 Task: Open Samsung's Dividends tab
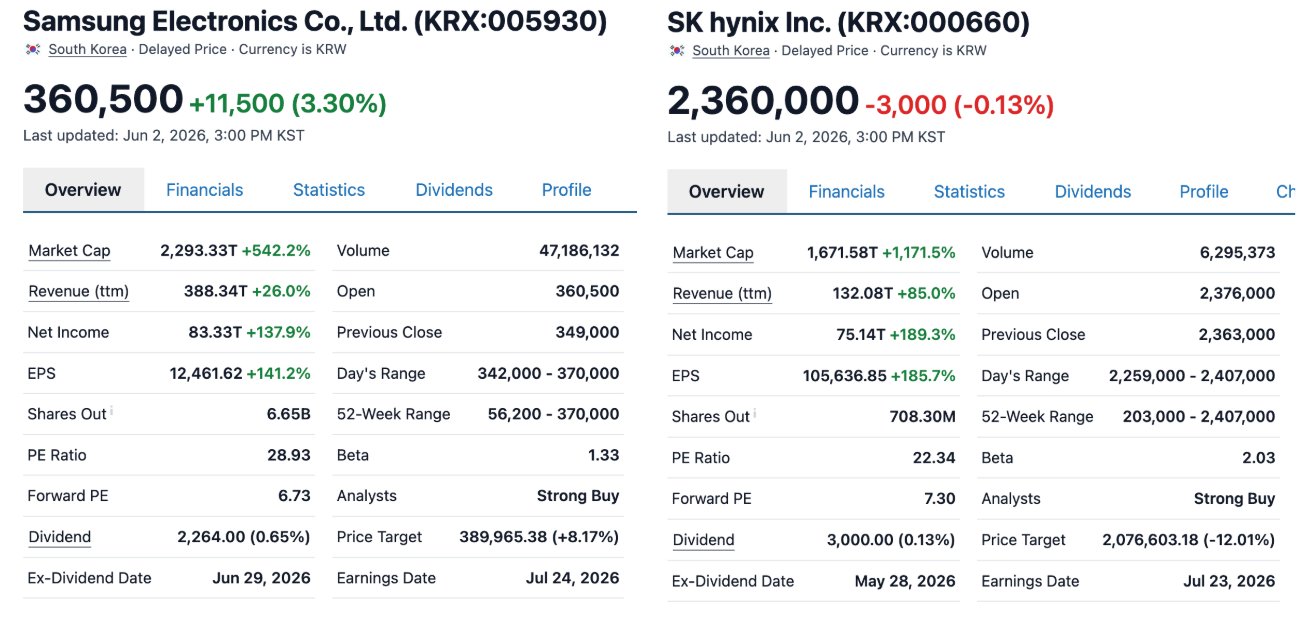pos(454,190)
